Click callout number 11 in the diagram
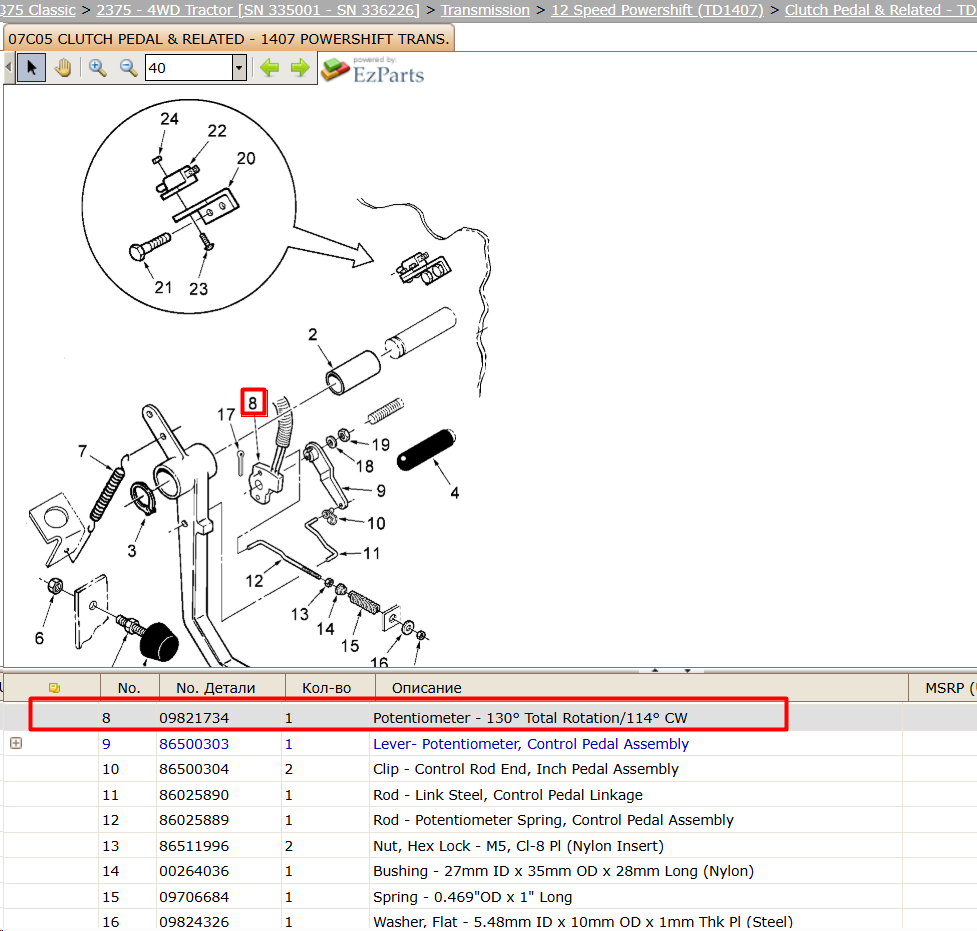 pyautogui.click(x=371, y=553)
